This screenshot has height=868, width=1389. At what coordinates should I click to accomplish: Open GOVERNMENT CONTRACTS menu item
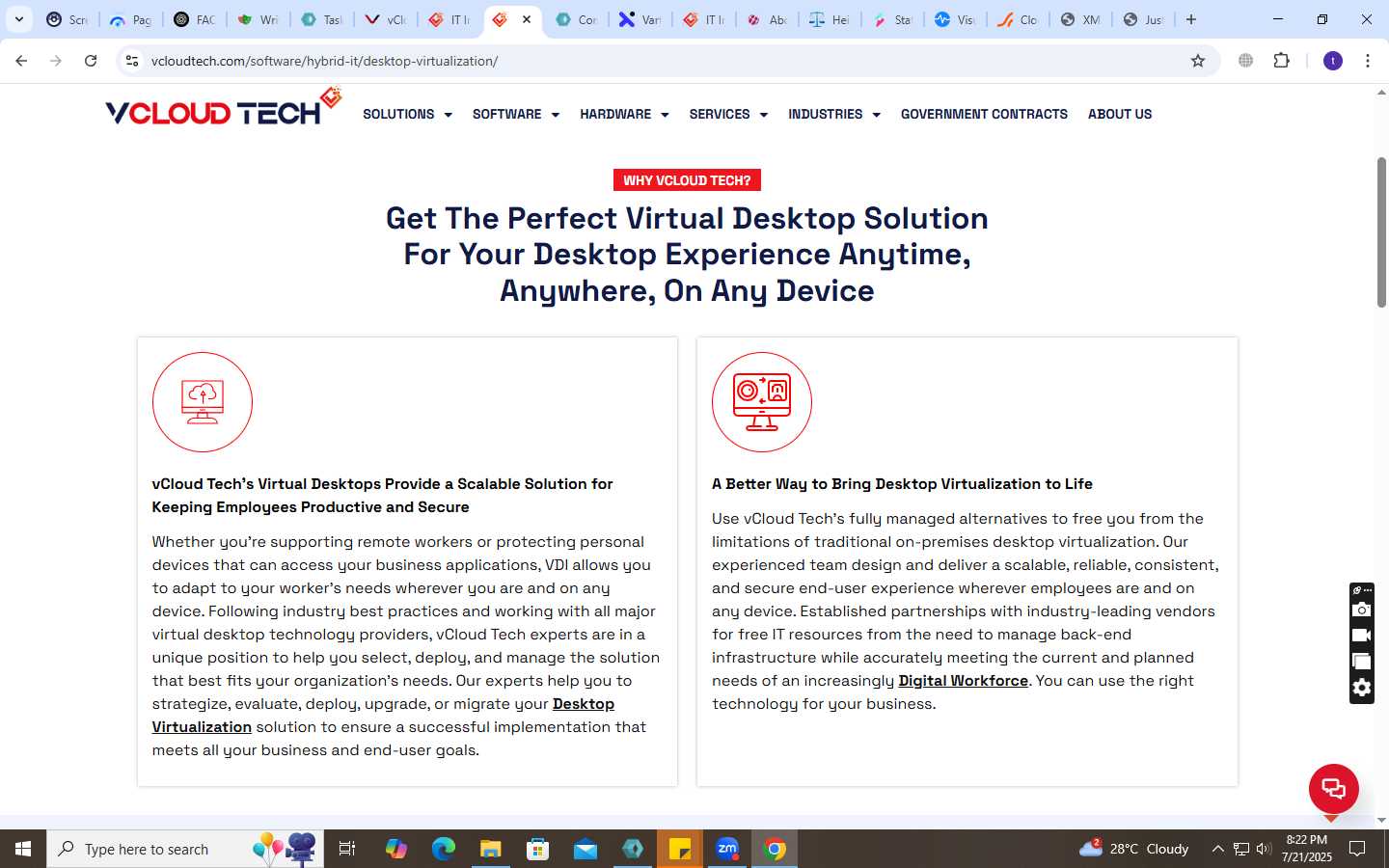984,114
